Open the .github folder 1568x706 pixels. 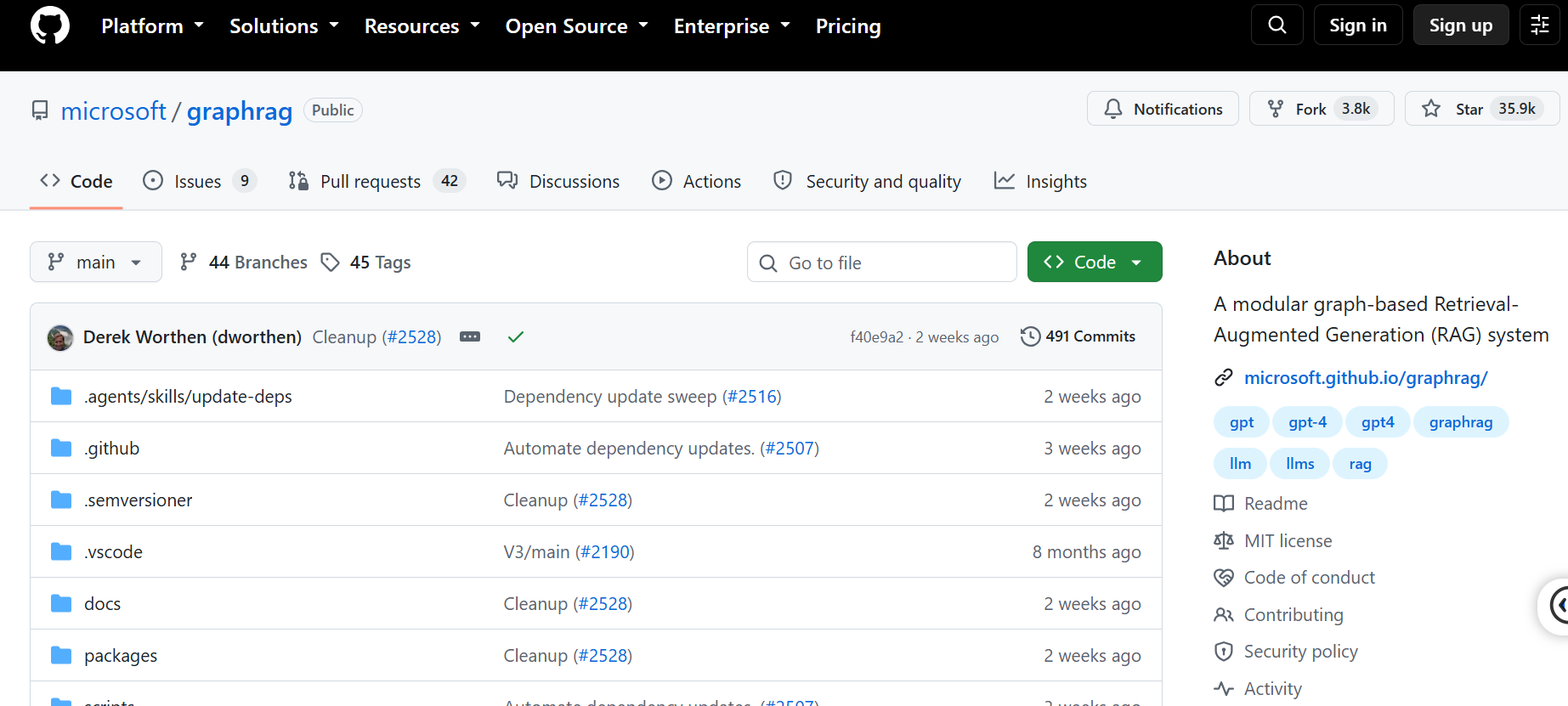[111, 448]
